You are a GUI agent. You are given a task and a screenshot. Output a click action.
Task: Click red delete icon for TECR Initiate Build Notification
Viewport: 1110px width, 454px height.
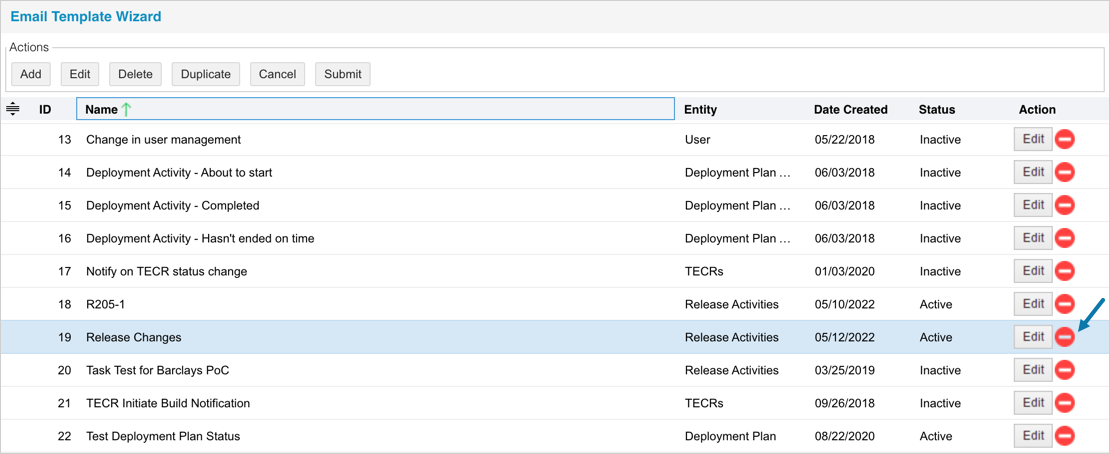click(1065, 403)
